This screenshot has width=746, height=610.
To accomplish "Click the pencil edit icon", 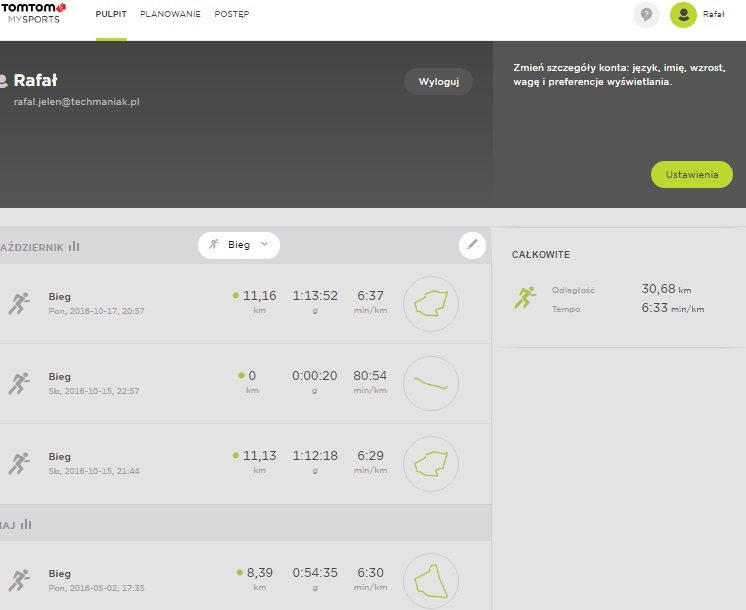I will 471,245.
